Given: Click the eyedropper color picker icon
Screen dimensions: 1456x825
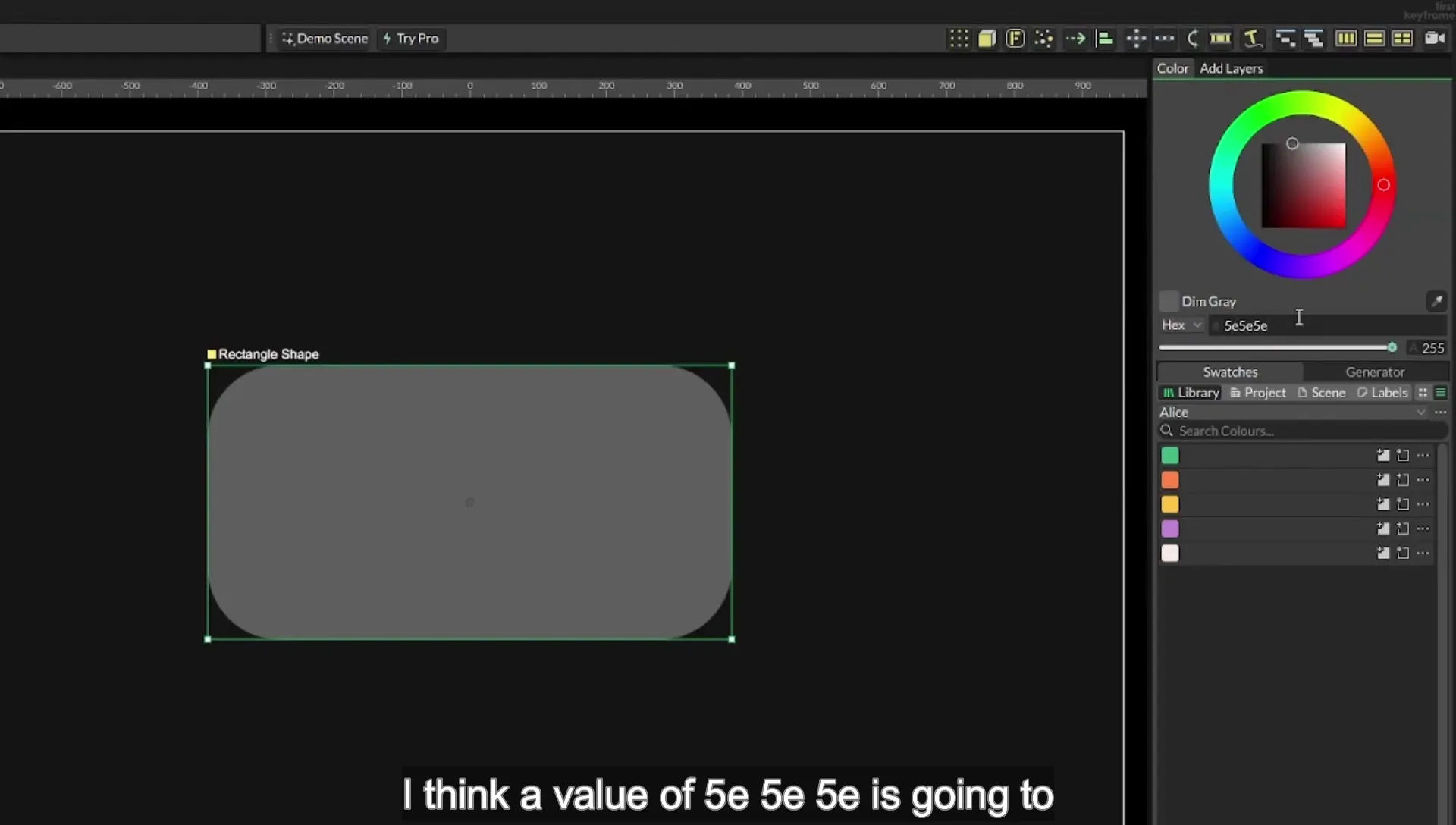Looking at the screenshot, I should click(x=1436, y=301).
